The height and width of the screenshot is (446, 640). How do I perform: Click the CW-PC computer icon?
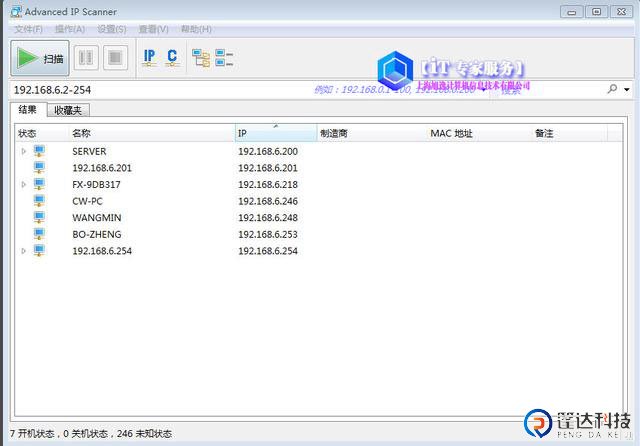[39, 201]
